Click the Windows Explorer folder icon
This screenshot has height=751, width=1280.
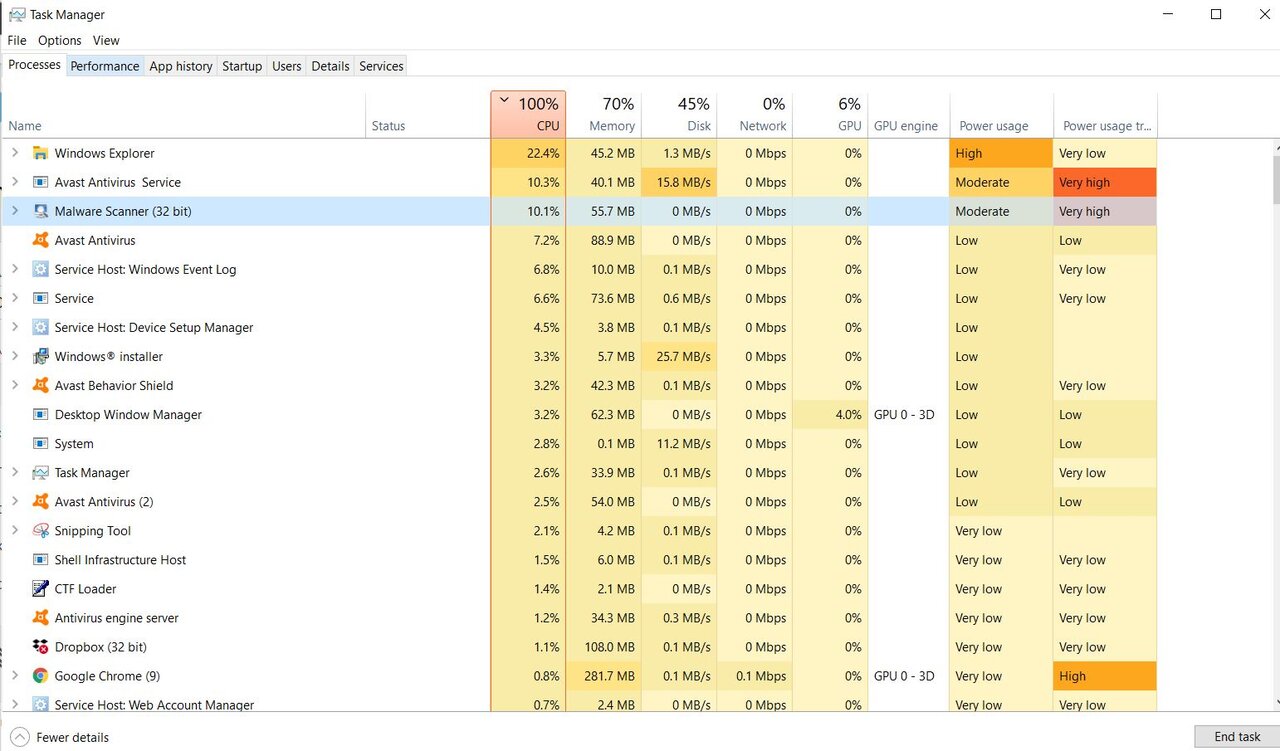tap(40, 153)
